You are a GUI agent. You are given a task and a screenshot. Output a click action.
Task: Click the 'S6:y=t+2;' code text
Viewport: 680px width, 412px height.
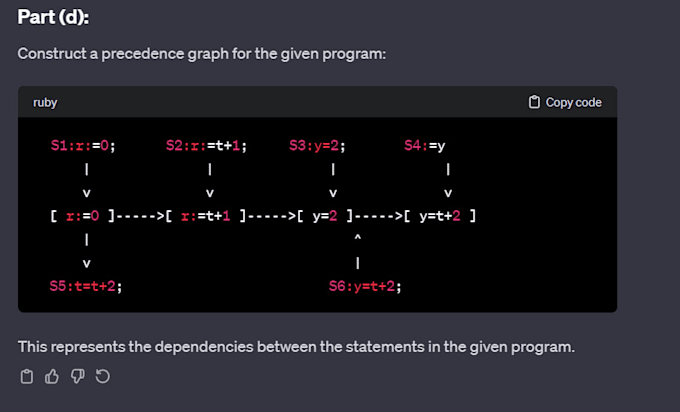click(x=365, y=286)
